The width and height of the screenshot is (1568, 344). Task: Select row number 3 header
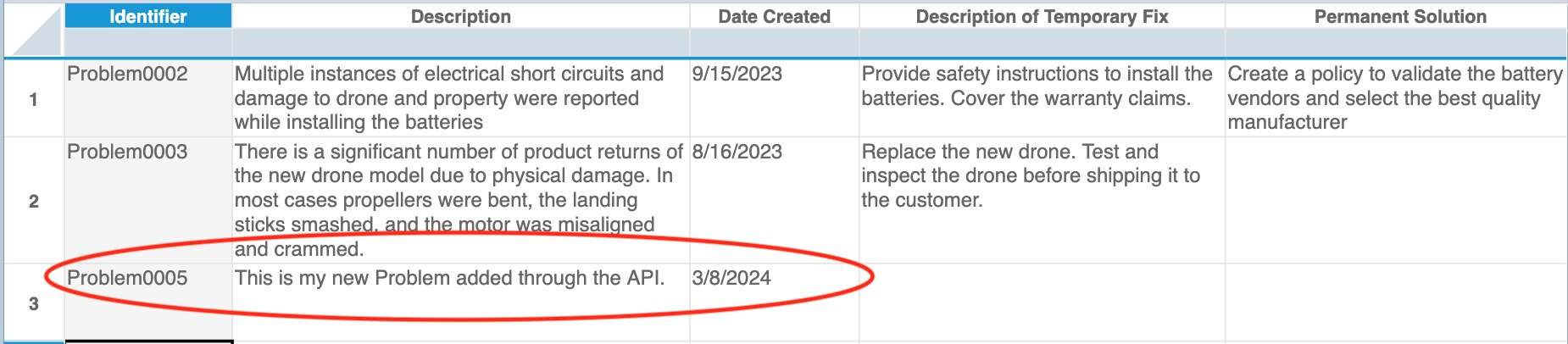tap(34, 303)
